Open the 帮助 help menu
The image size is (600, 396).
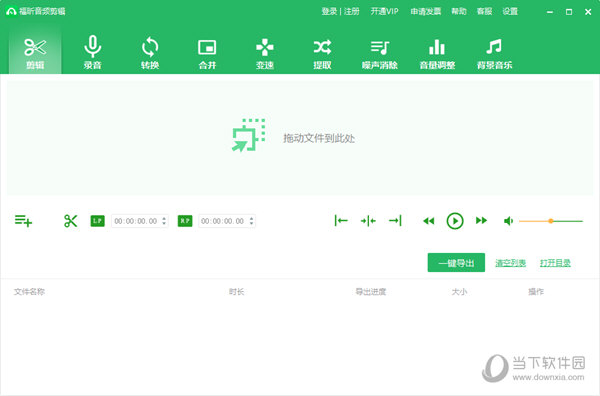point(459,11)
